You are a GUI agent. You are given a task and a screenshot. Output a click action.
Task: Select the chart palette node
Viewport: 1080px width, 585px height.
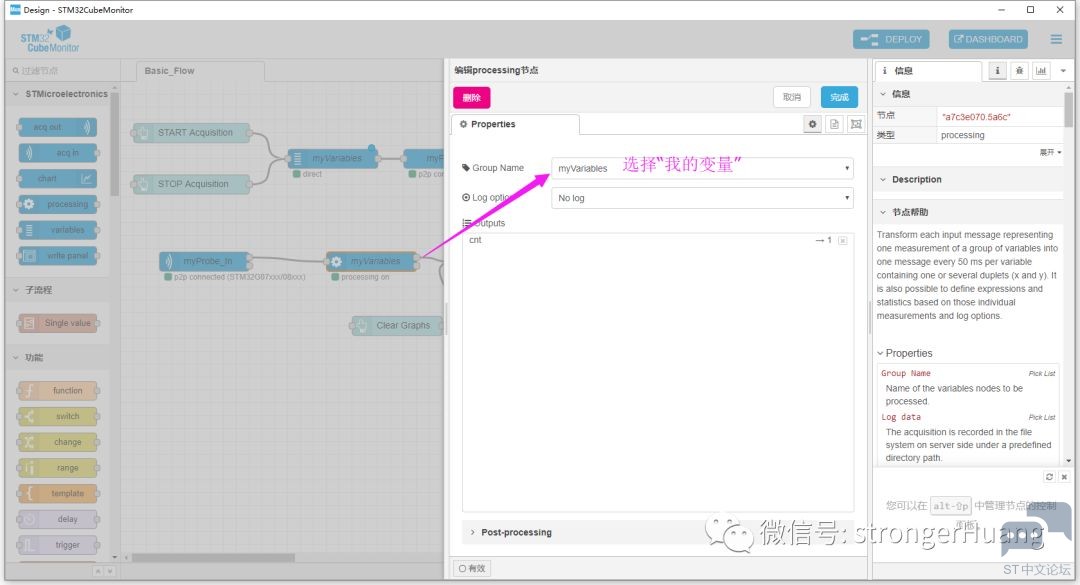point(59,178)
